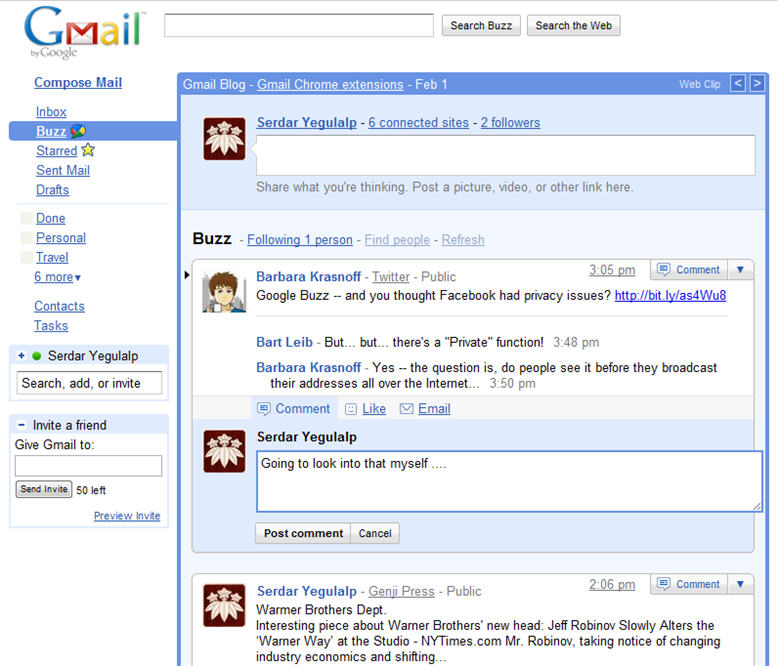Click the Give Gmail to email field

88,466
